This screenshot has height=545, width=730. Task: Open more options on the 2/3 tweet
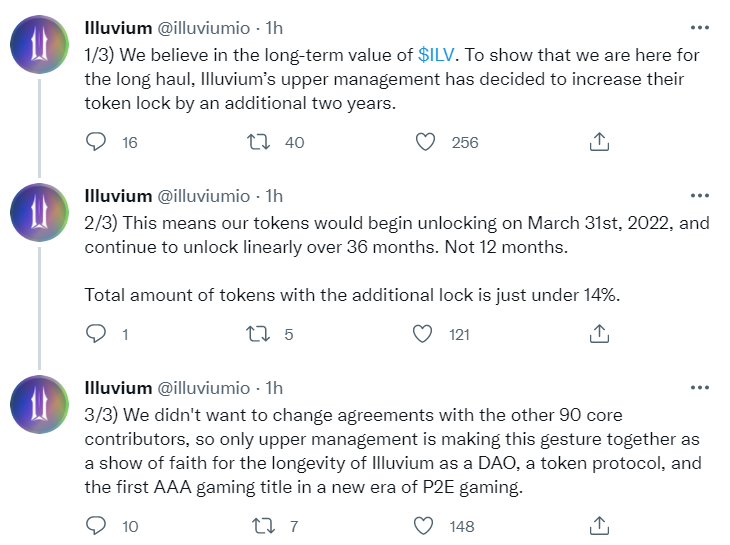702,193
